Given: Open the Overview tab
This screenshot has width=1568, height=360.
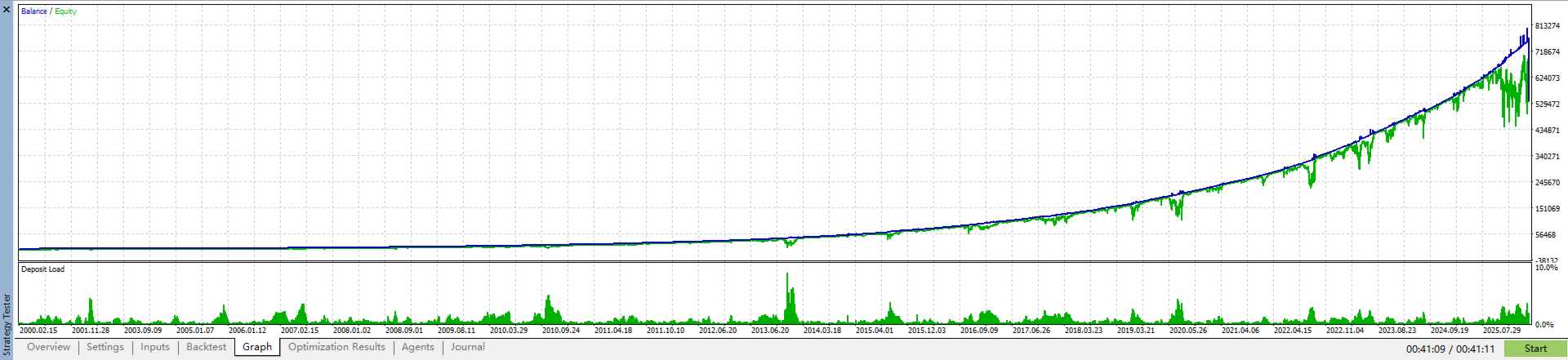Looking at the screenshot, I should pyautogui.click(x=49, y=347).
